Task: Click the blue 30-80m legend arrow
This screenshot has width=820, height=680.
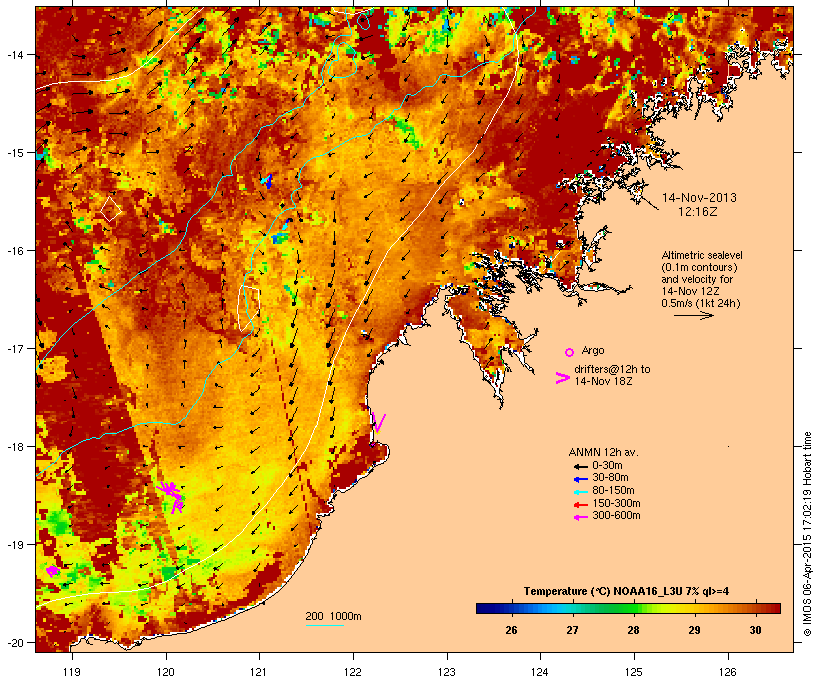Action: [x=580, y=479]
